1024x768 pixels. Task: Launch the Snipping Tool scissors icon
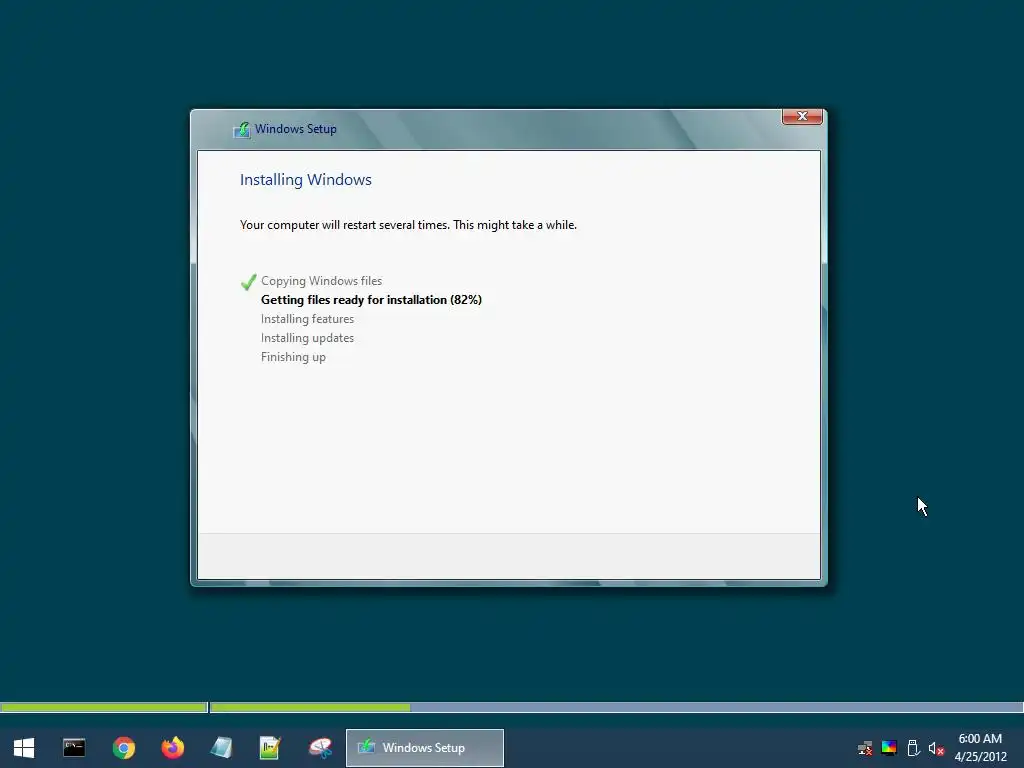coord(320,748)
